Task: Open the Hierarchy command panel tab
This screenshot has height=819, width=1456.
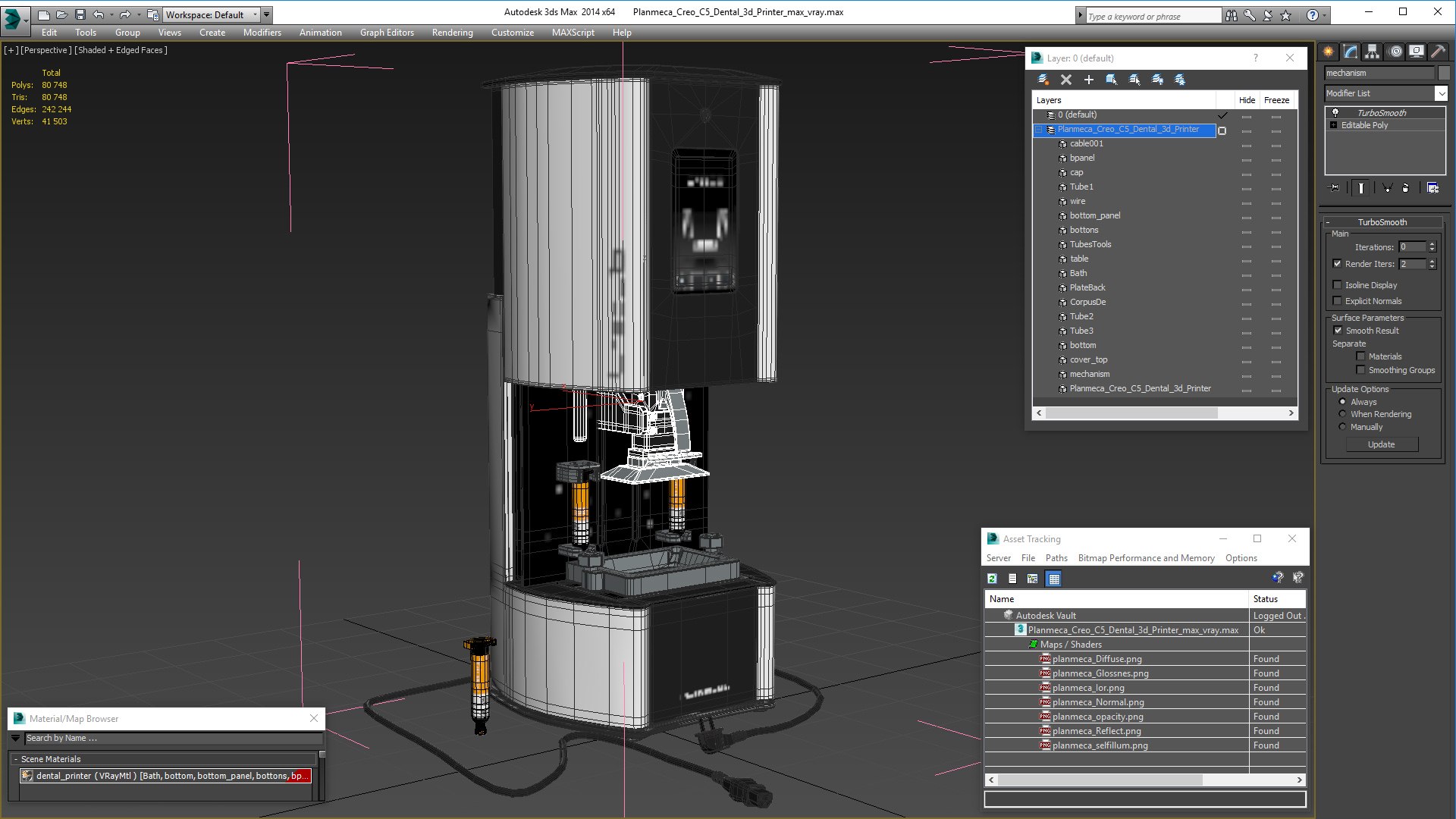Action: pos(1373,52)
